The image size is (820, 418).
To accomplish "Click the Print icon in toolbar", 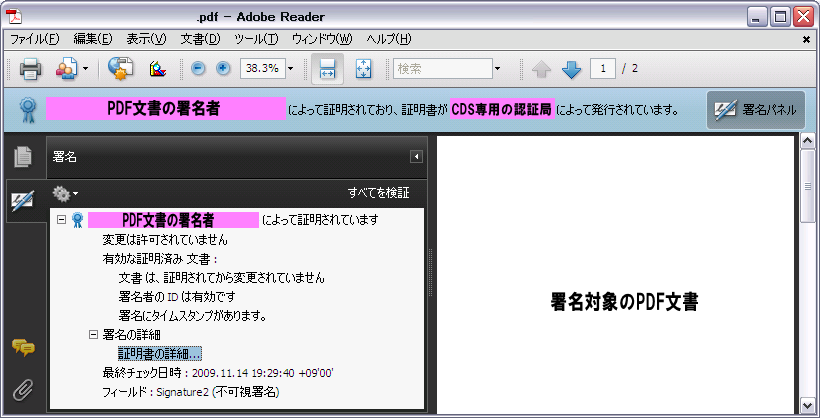I will 30,69.
